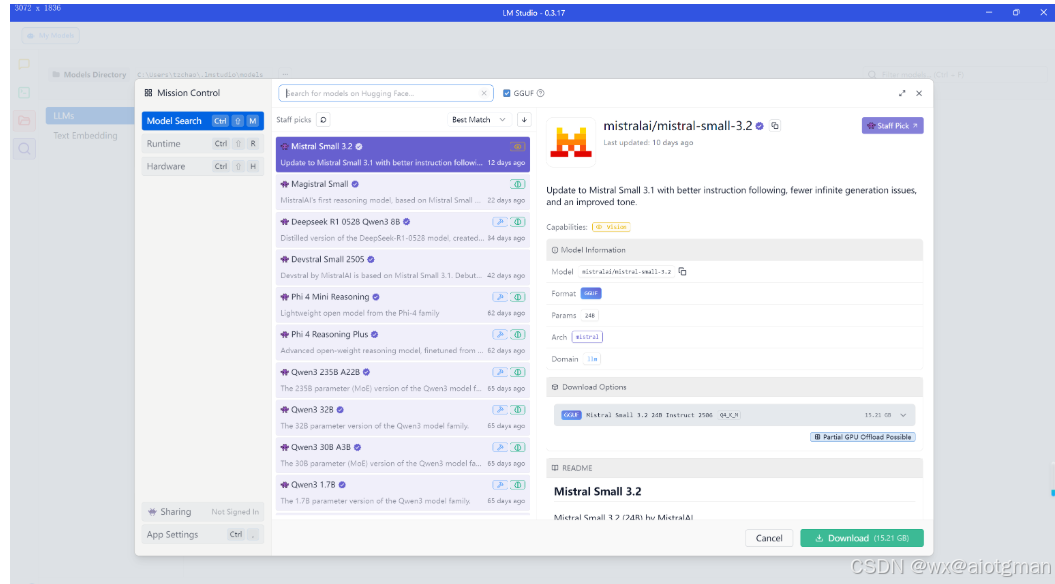Select the Magistral Small model row
Image resolution: width=1055 pixels, height=584 pixels.
click(x=403, y=192)
